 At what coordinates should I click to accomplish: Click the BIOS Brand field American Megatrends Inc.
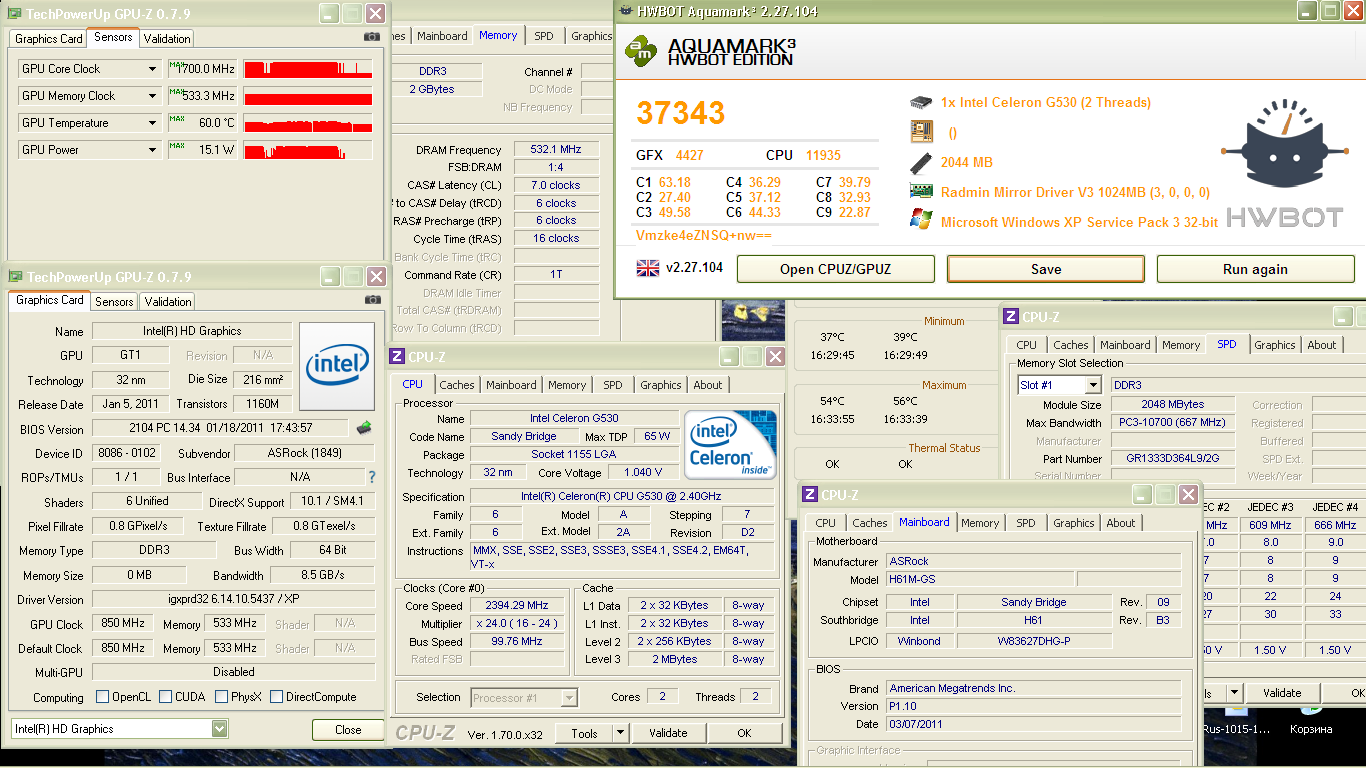1034,688
